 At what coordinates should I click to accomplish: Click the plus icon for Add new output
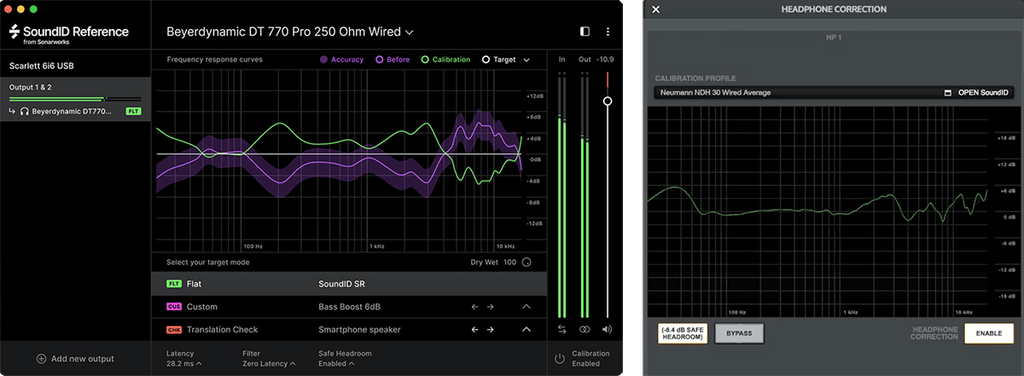[41, 358]
